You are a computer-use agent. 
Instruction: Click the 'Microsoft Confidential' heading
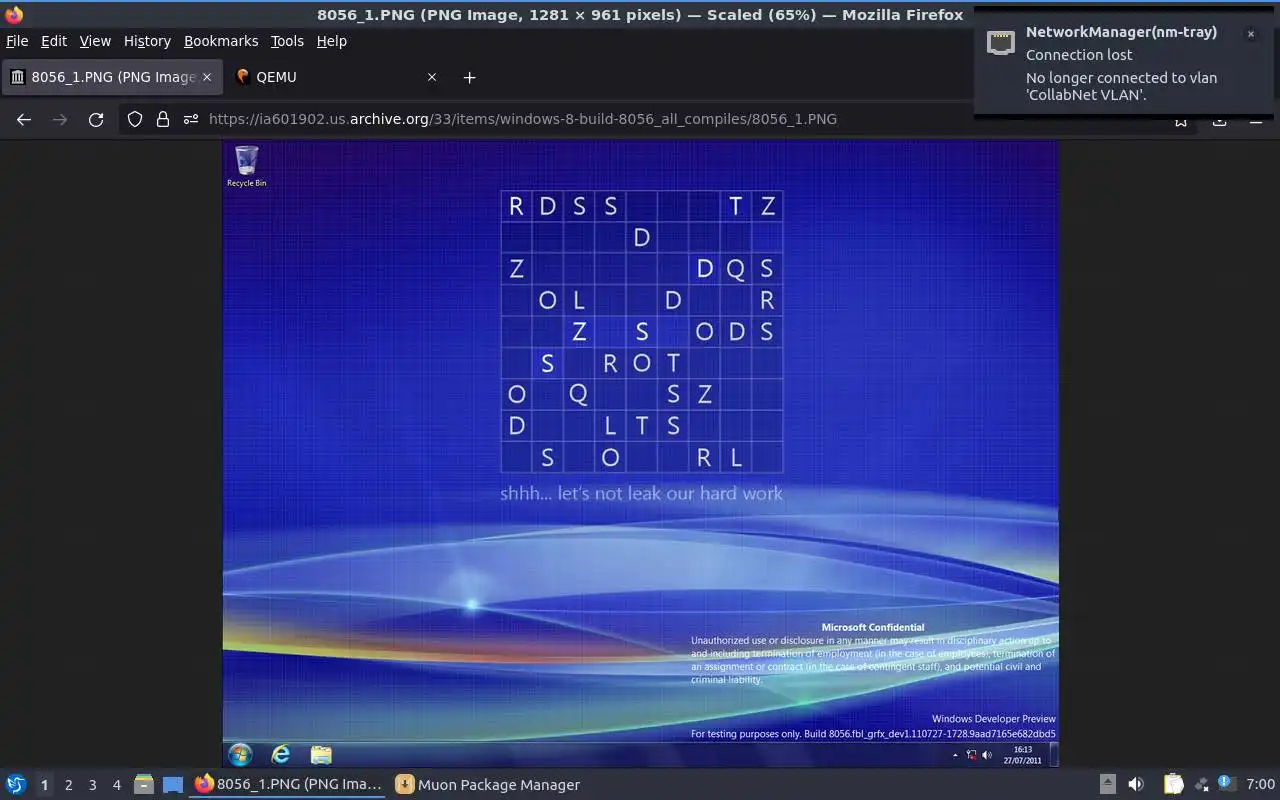(x=873, y=627)
